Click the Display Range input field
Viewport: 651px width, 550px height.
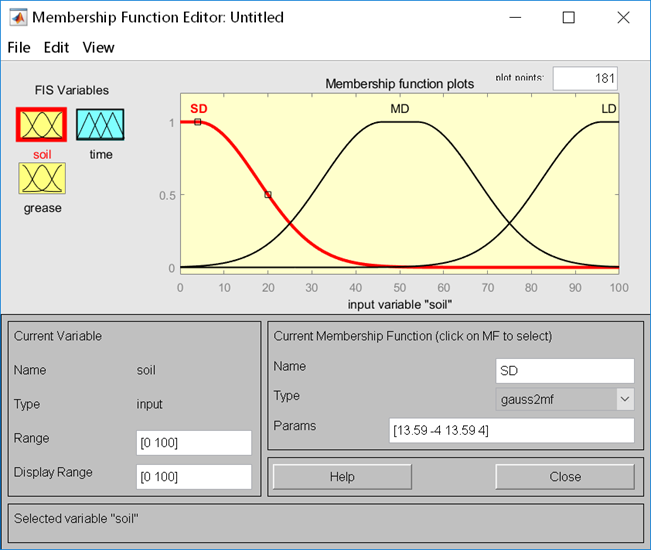click(x=194, y=477)
